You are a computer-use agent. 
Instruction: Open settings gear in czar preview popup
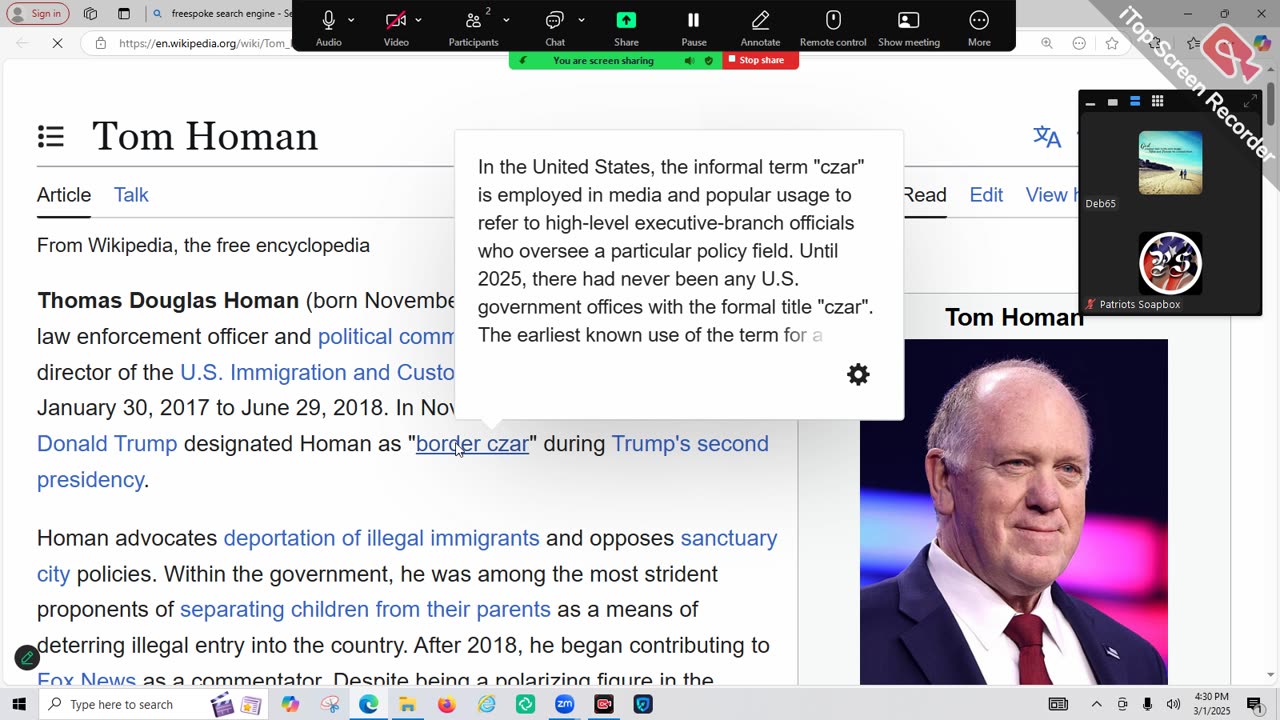tap(858, 374)
